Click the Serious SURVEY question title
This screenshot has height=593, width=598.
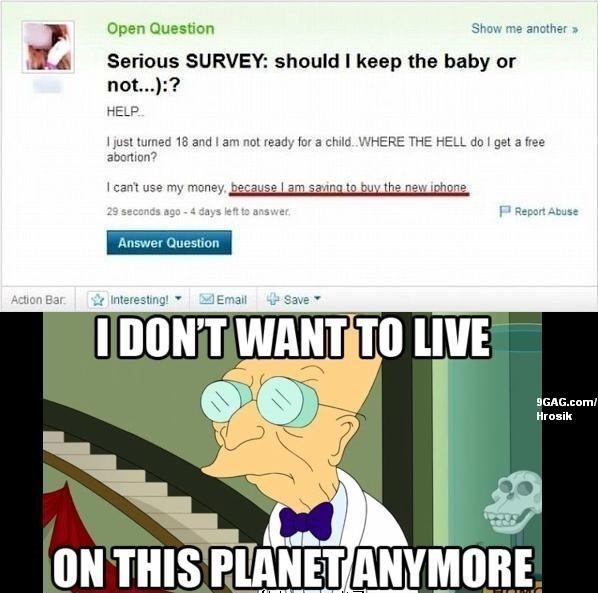click(x=311, y=73)
